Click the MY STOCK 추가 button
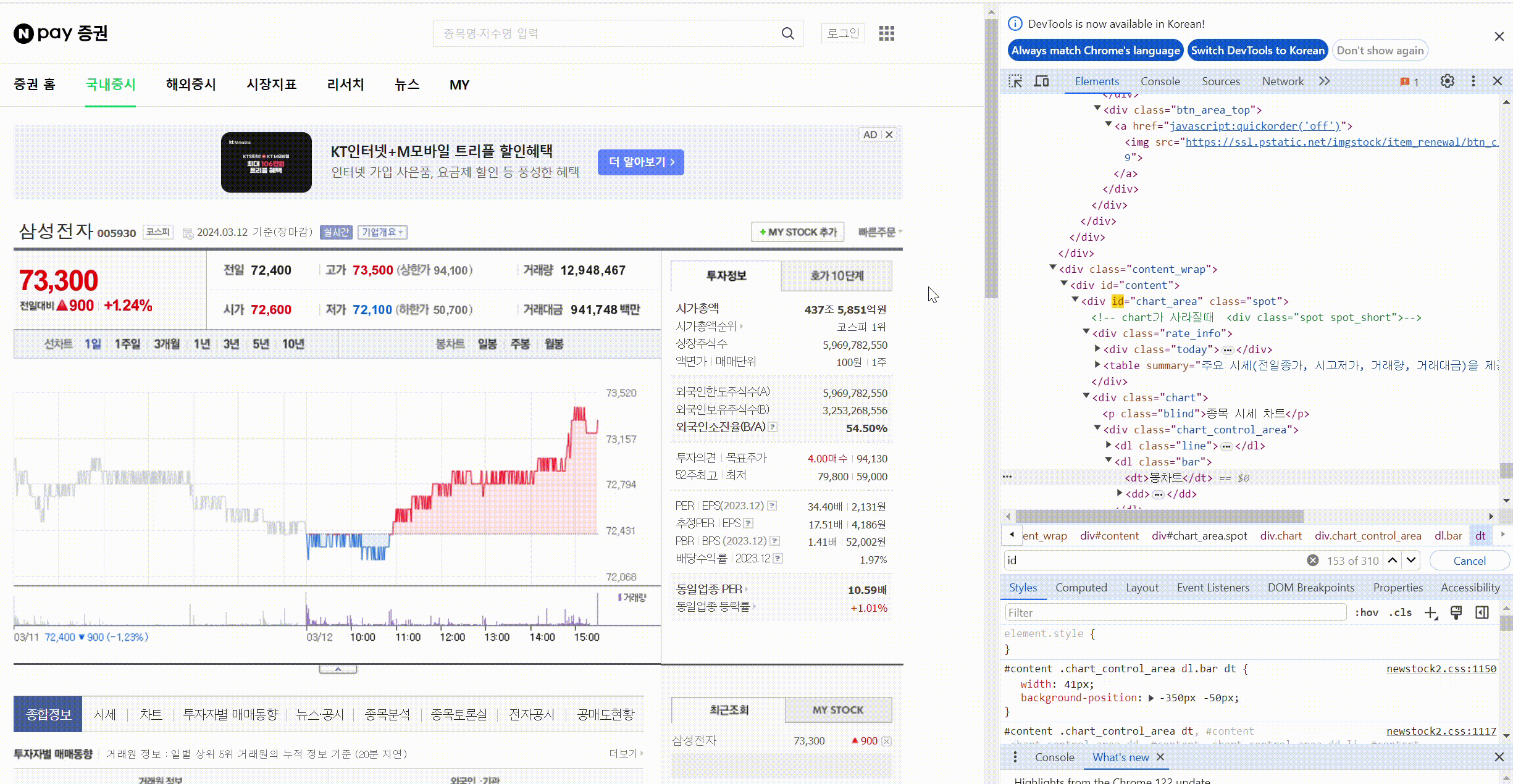Viewport: 1513px width, 784px height. (798, 232)
